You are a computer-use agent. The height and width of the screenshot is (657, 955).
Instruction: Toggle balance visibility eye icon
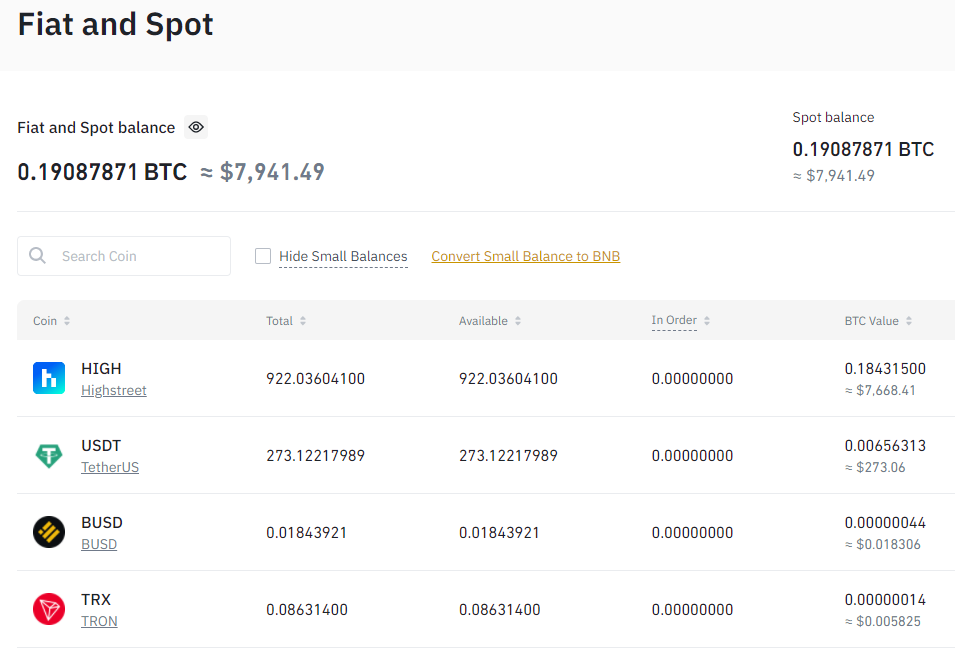click(196, 127)
